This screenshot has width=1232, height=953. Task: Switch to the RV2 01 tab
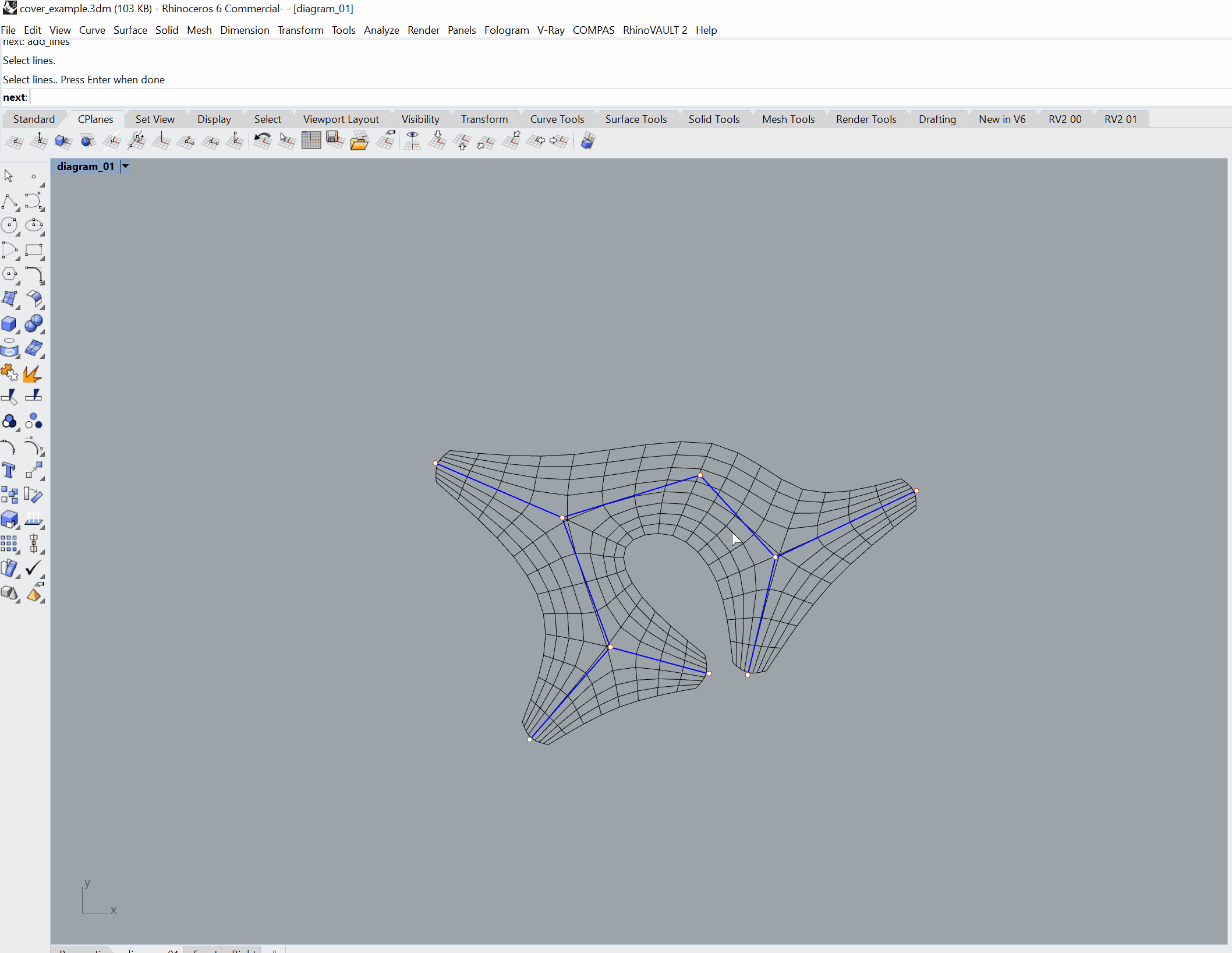pos(1121,119)
